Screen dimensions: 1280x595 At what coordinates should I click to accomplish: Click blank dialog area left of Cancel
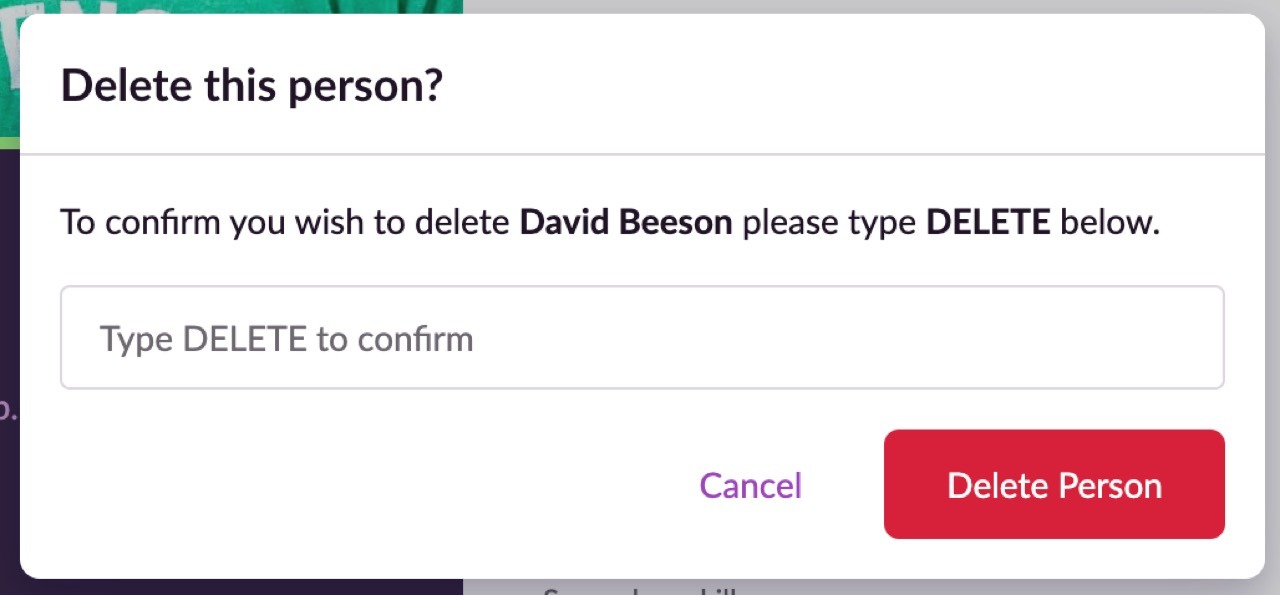[x=360, y=485]
